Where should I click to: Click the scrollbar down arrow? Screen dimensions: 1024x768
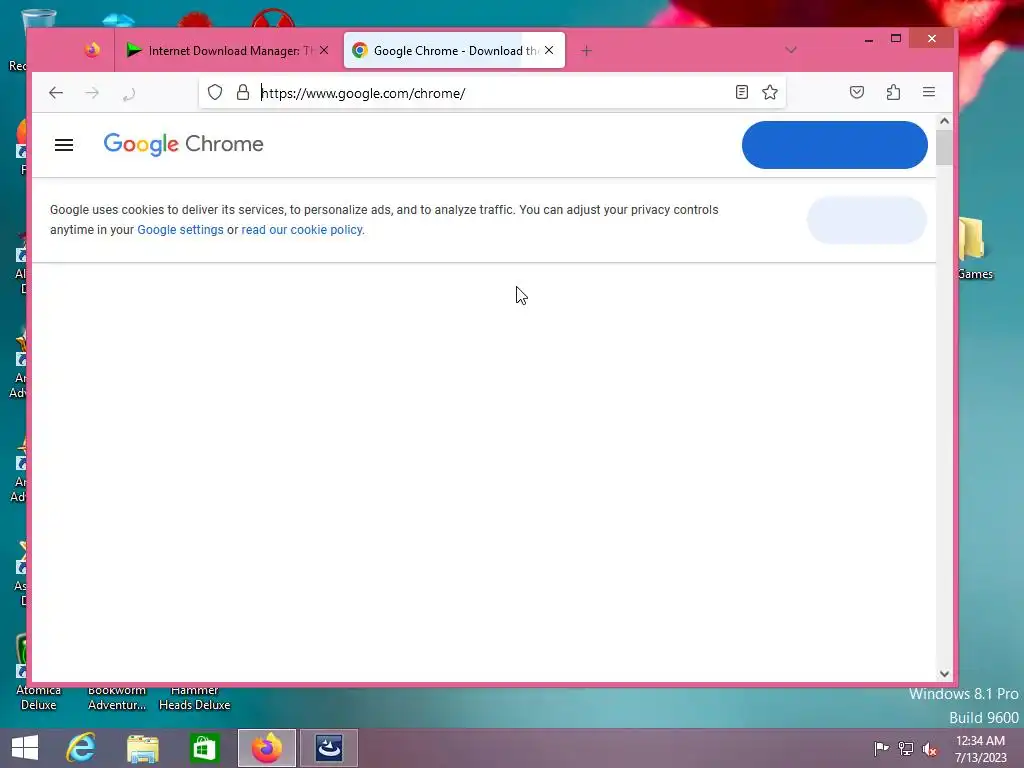pos(944,674)
